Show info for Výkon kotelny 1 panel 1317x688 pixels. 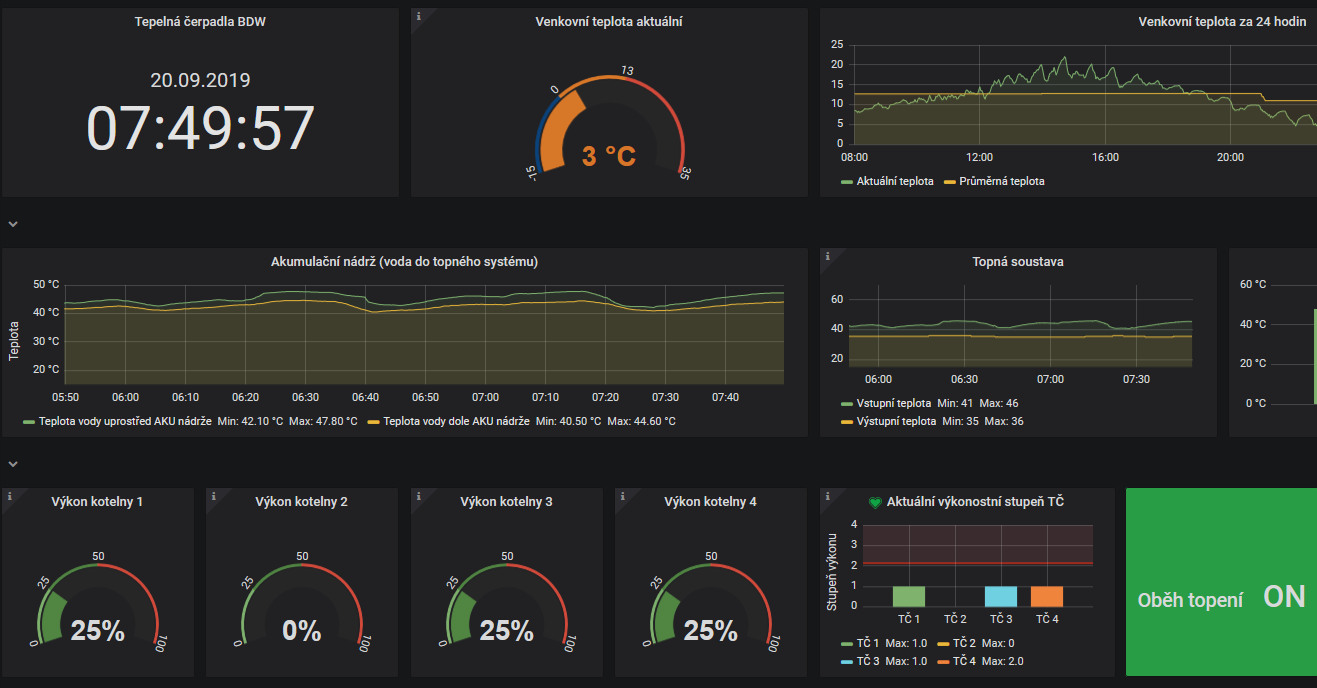9,495
